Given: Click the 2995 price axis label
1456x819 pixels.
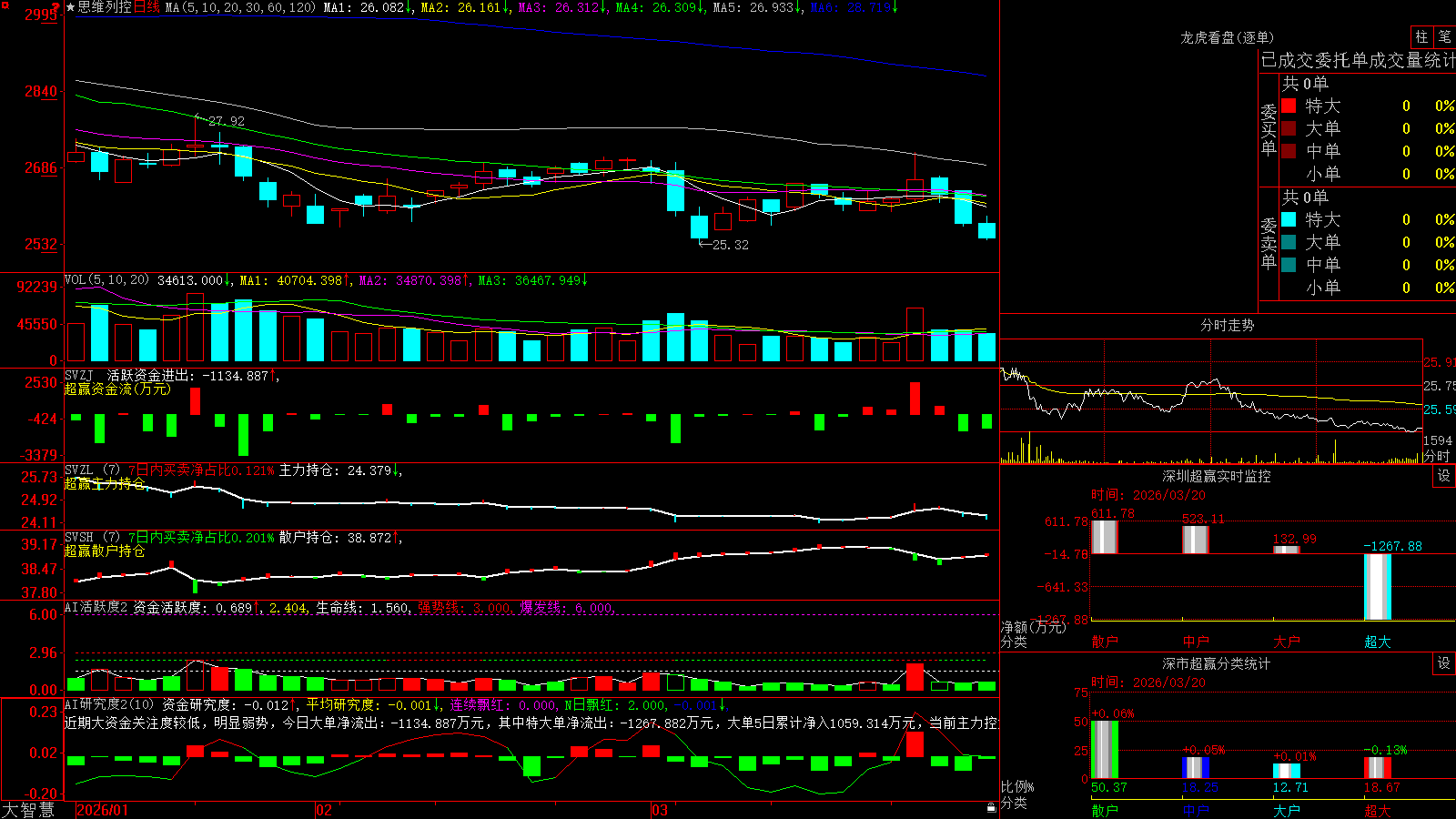Looking at the screenshot, I should 42,15.
